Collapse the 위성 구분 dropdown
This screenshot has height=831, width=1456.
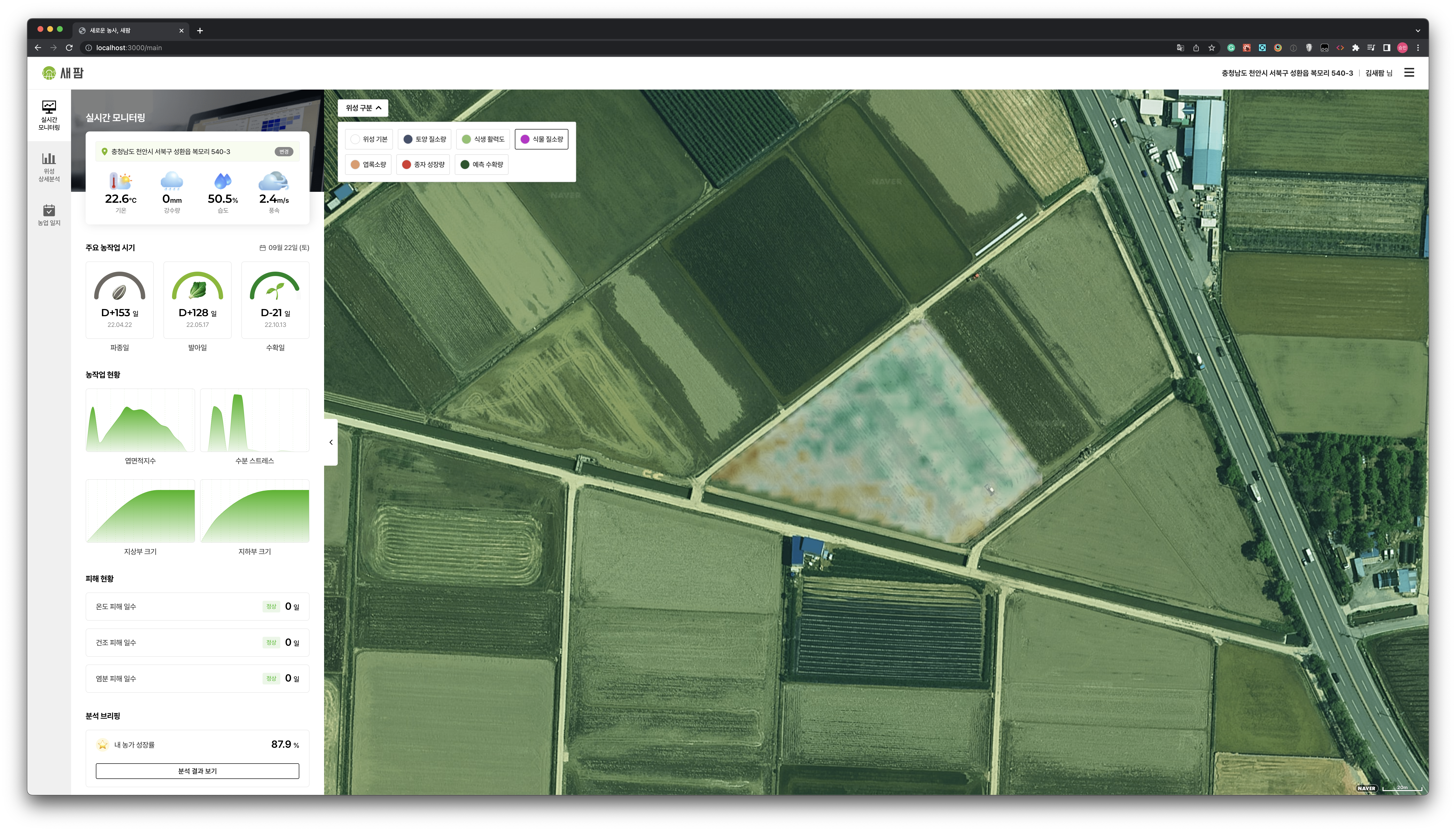click(x=363, y=108)
